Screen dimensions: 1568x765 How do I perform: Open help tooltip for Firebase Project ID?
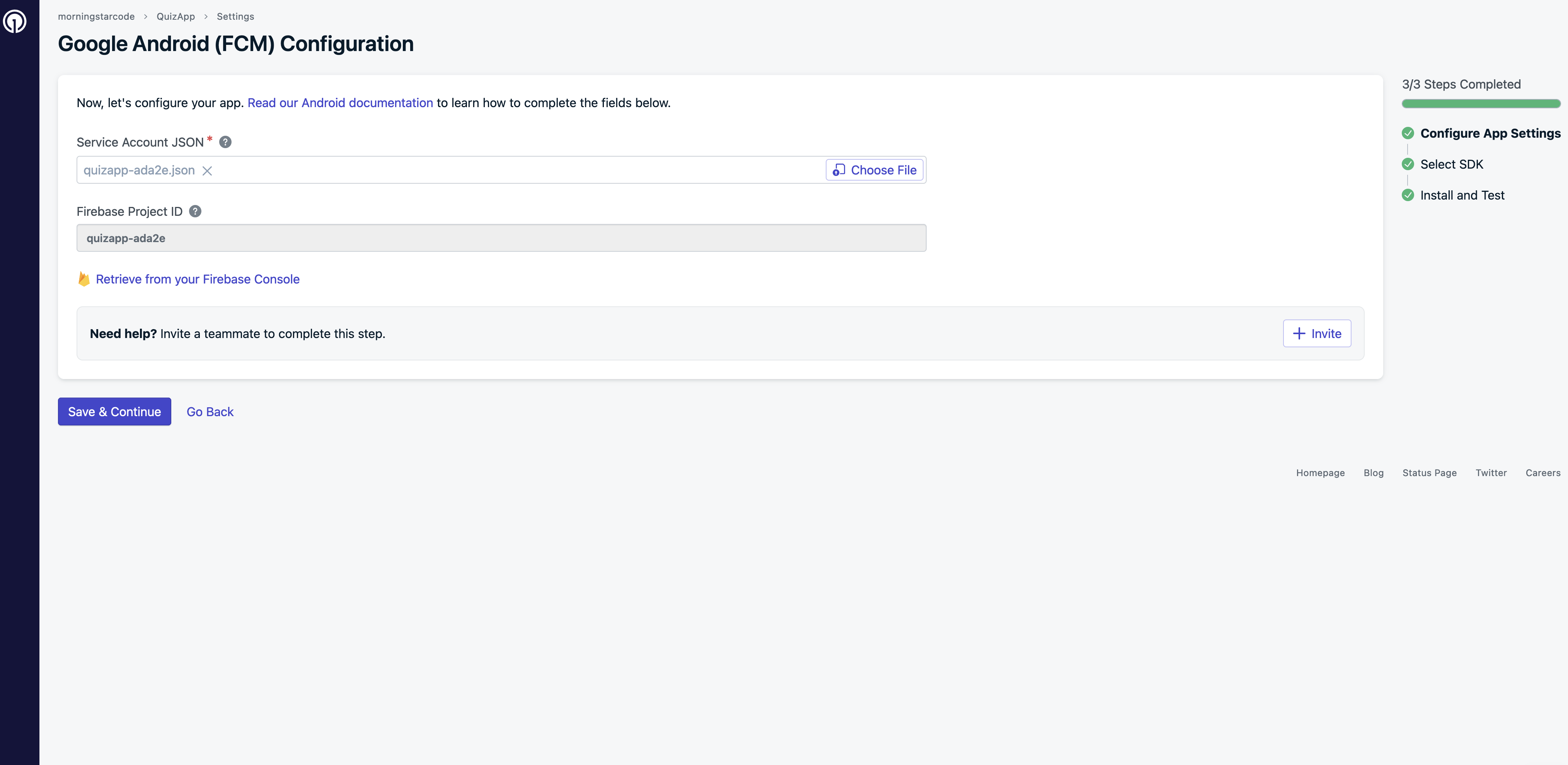[195, 211]
